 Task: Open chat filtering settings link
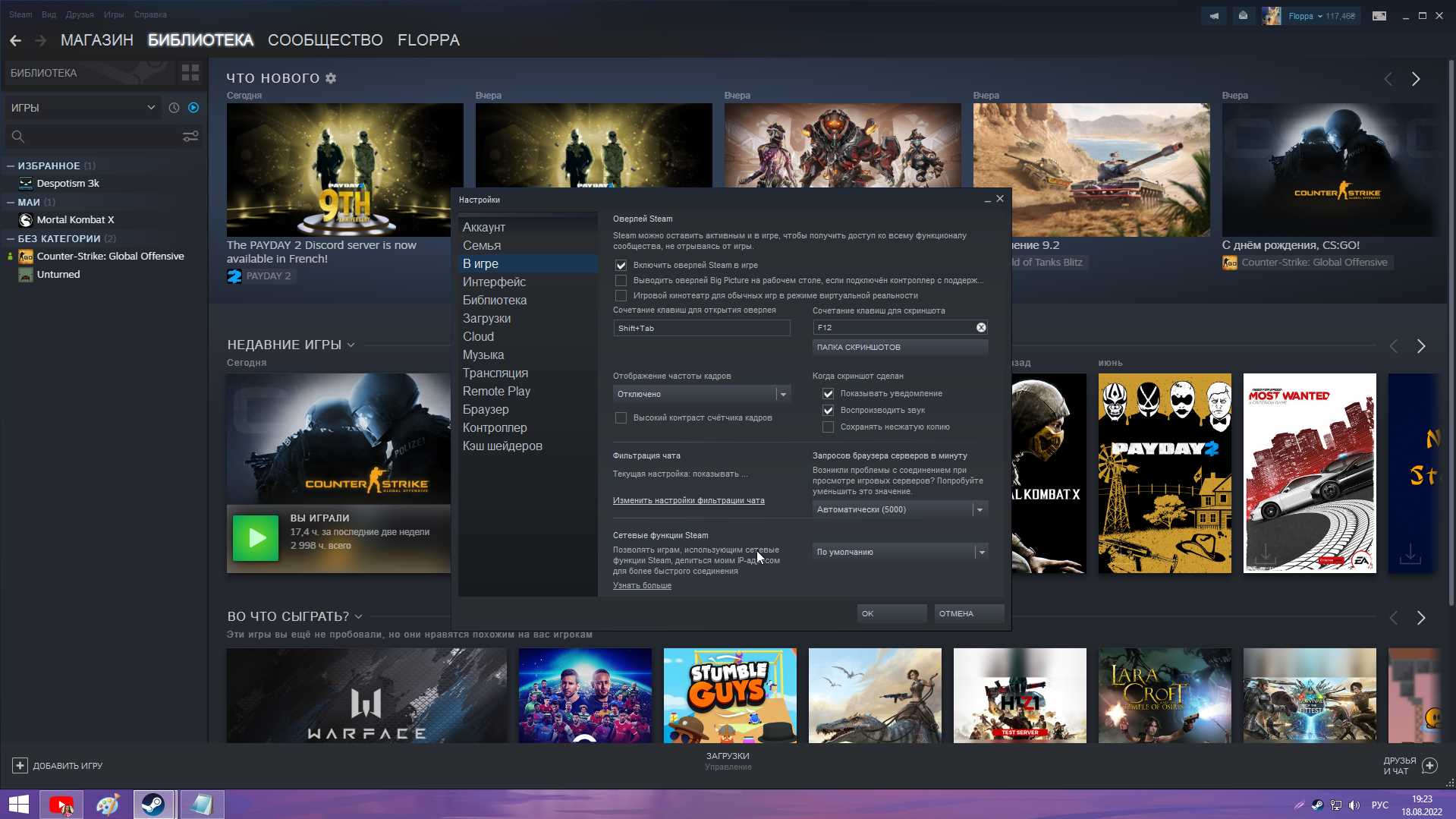pos(688,500)
